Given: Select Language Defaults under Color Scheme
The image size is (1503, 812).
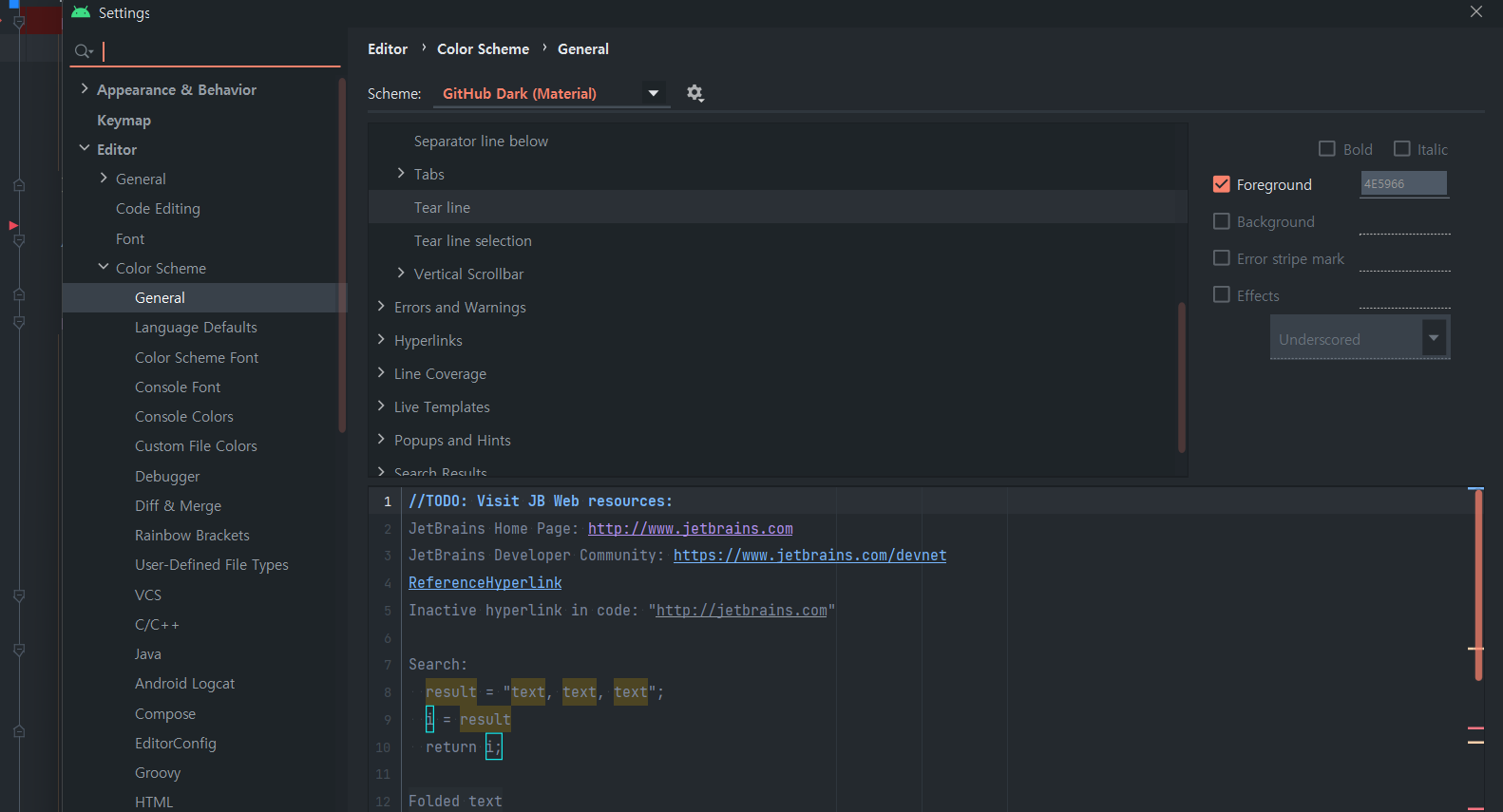Looking at the screenshot, I should click(x=196, y=327).
